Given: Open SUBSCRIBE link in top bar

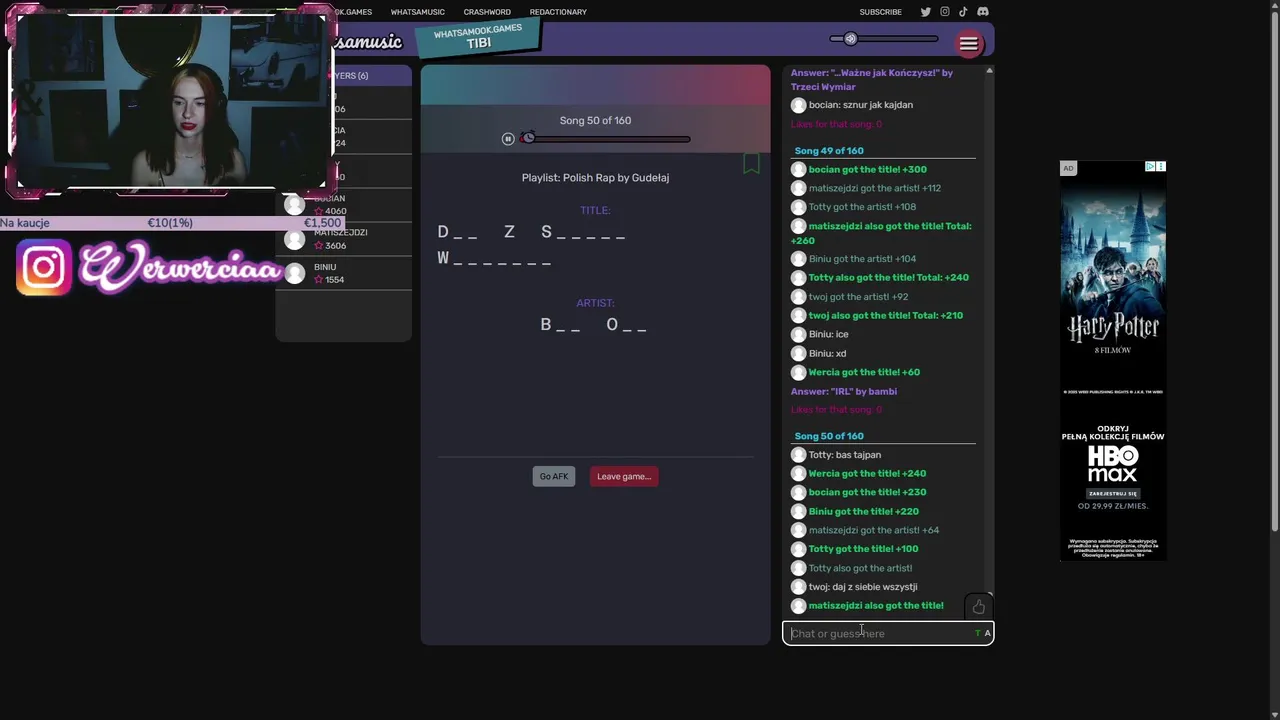Looking at the screenshot, I should pos(881,12).
